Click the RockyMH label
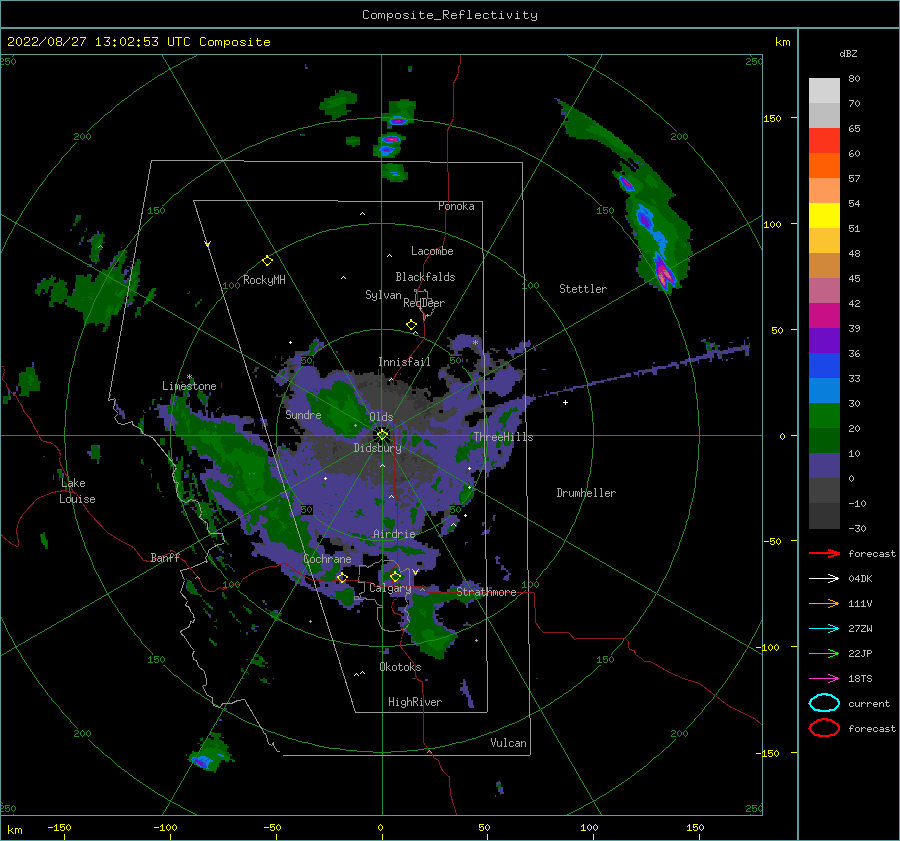This screenshot has height=841, width=900. tap(264, 280)
